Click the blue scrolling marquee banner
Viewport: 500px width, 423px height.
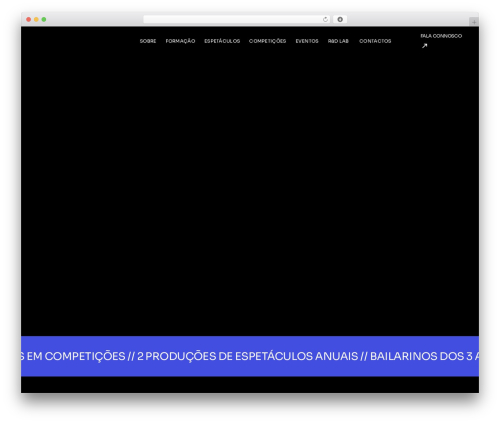tap(250, 356)
